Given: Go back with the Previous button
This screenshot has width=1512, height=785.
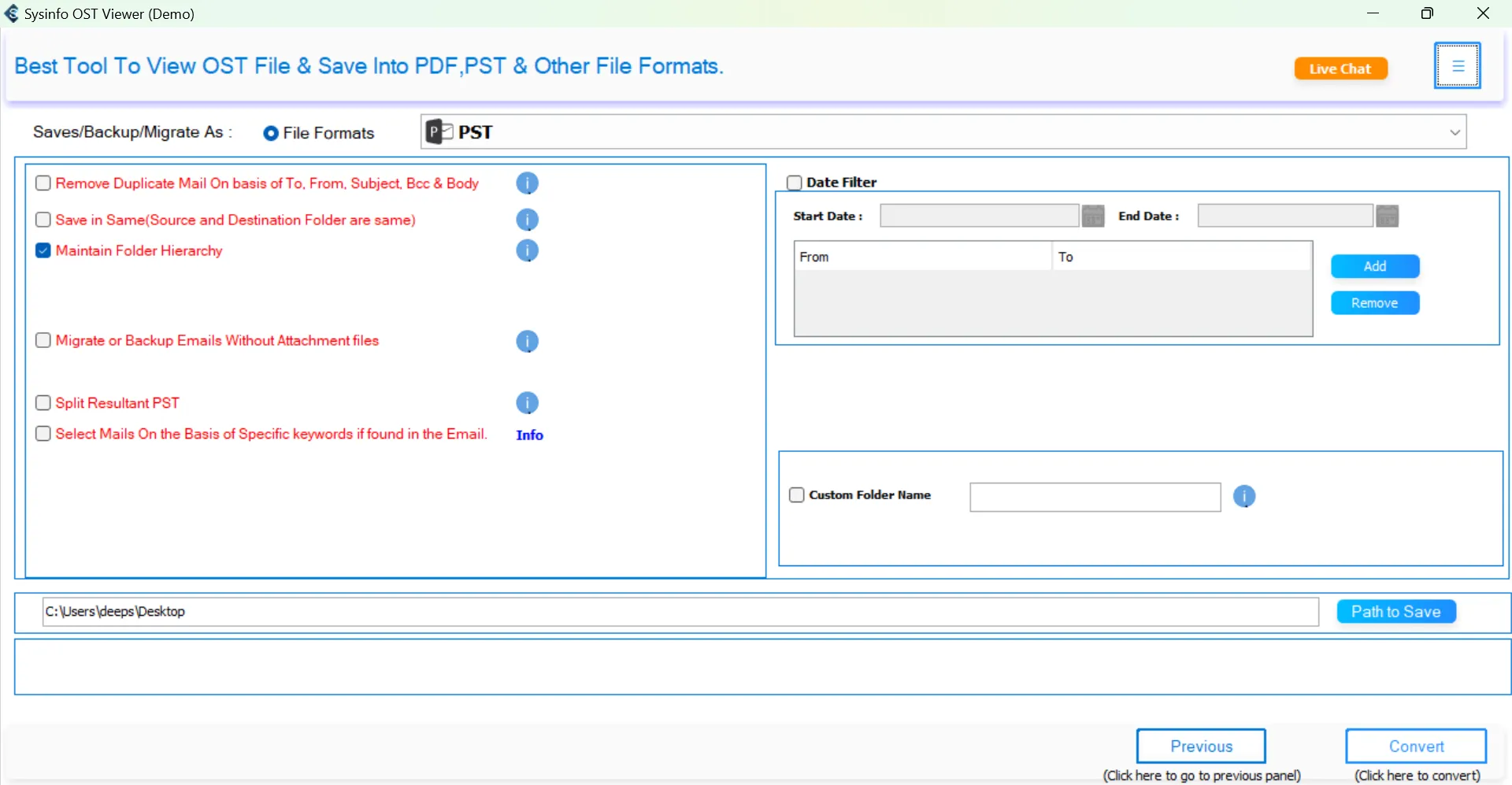Looking at the screenshot, I should (1201, 746).
